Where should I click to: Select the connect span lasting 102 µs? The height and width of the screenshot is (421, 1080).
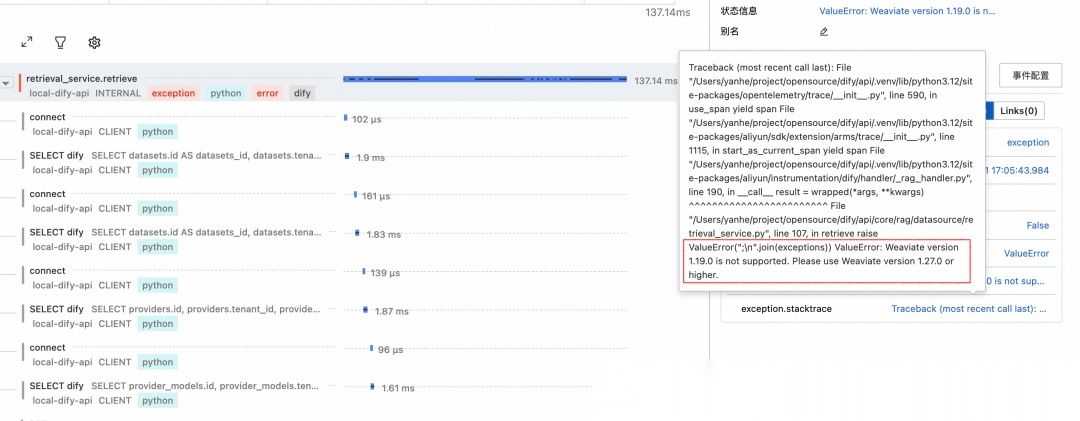[48, 117]
